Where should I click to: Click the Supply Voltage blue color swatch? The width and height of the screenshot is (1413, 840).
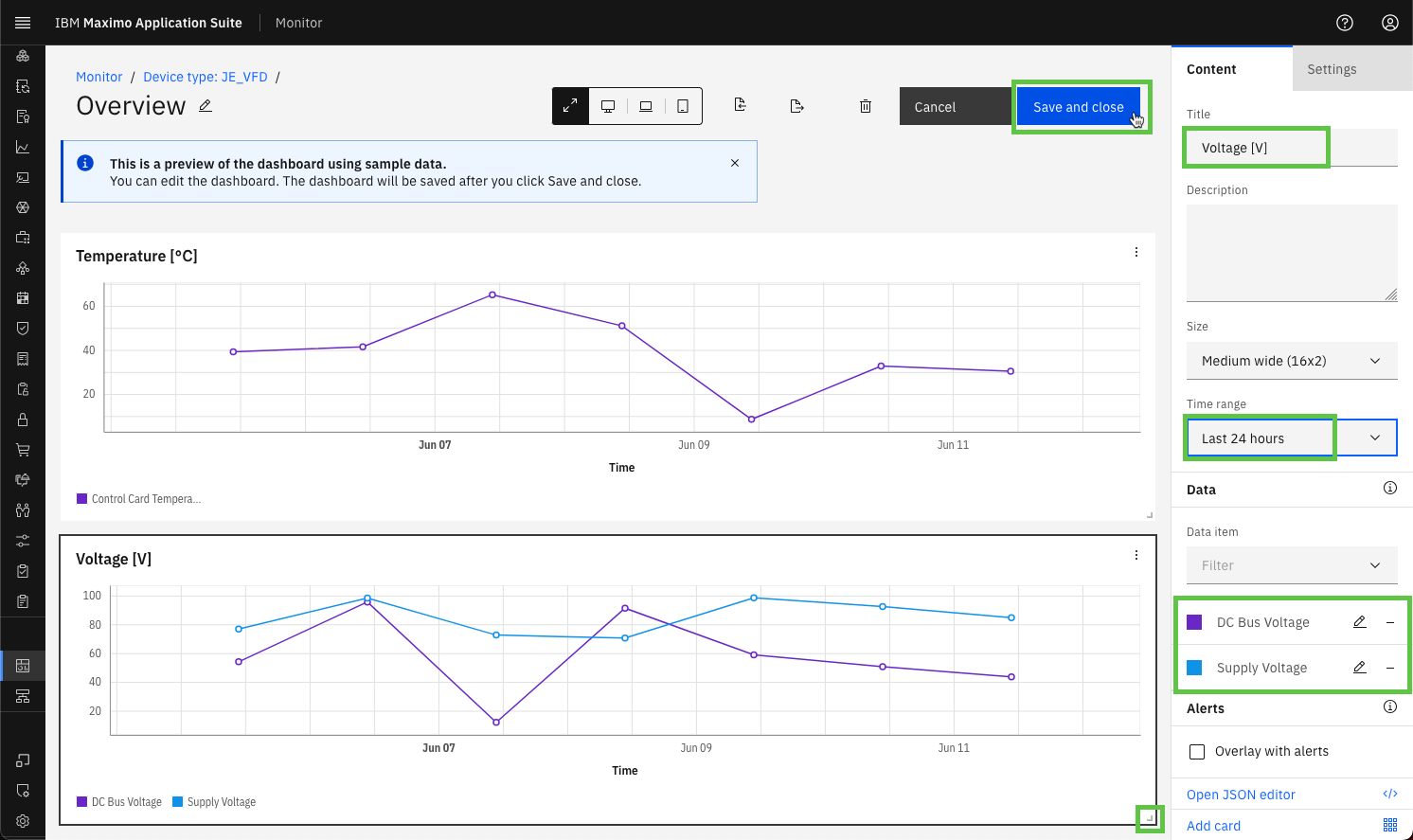(1194, 668)
